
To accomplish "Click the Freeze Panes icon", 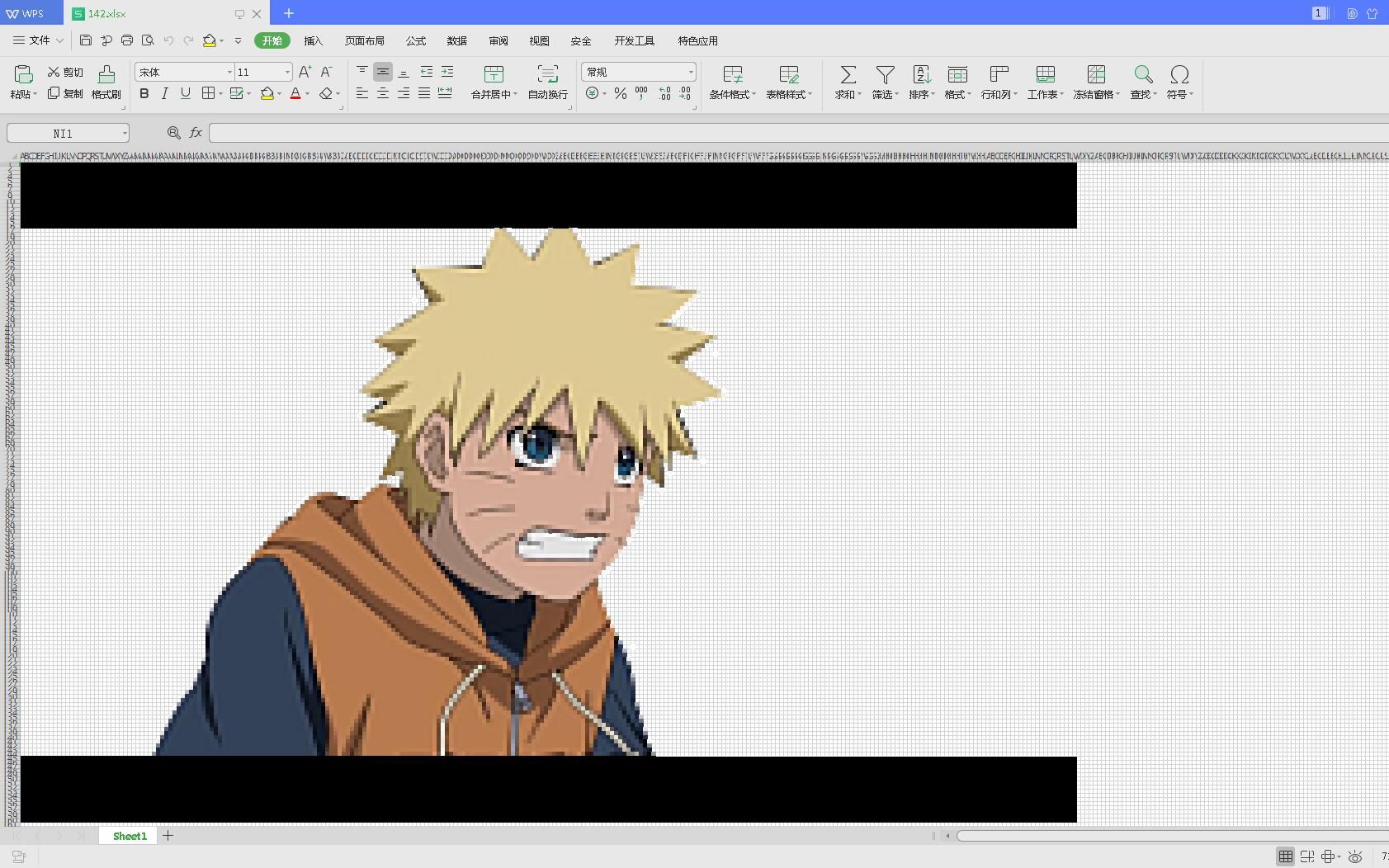I will pos(1096,75).
